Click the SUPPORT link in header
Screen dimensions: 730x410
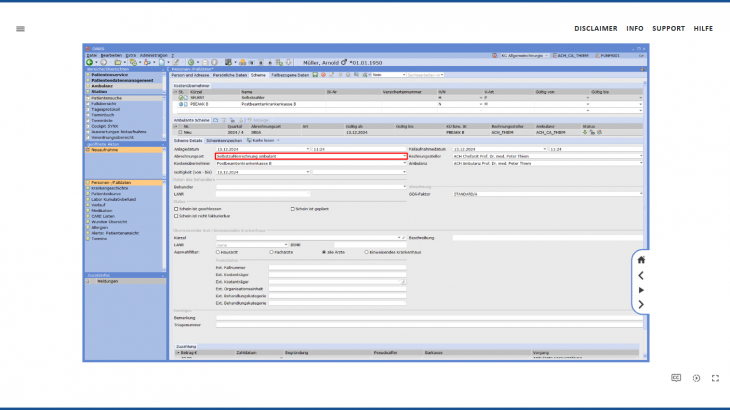click(x=668, y=28)
